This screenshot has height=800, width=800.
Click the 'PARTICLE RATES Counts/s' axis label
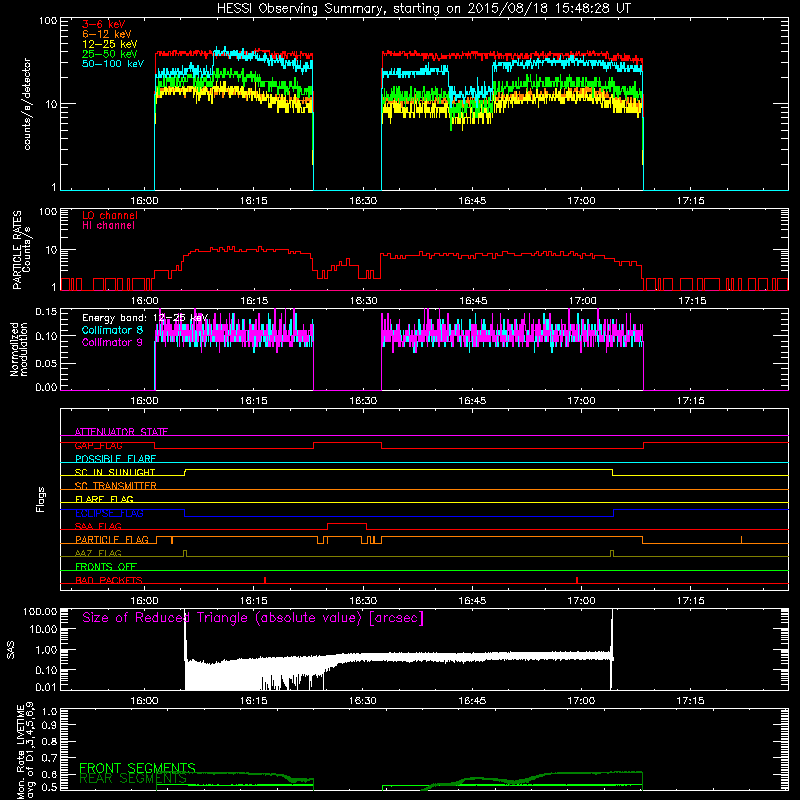[x=21, y=250]
